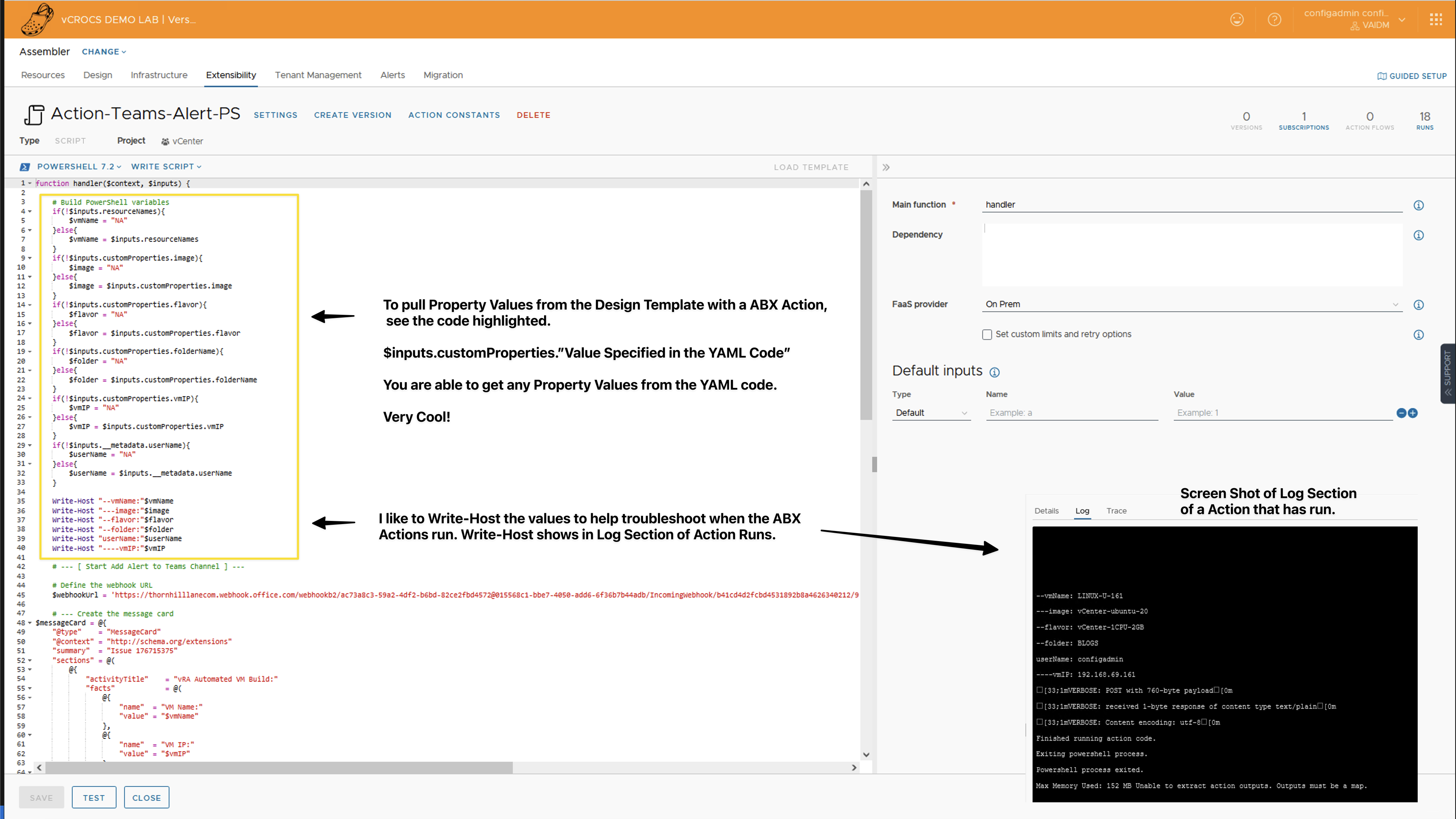Open the Default type dropdown

pos(931,413)
